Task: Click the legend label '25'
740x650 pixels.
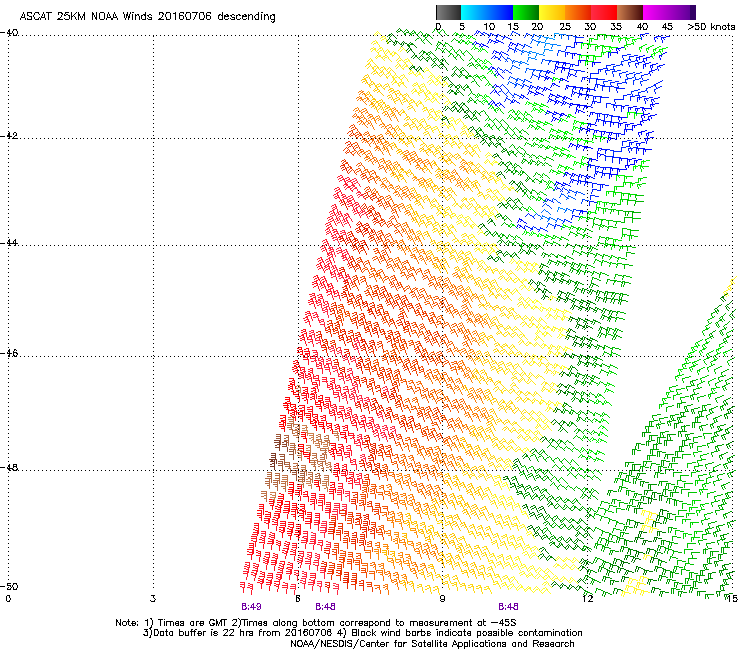Action: point(565,27)
